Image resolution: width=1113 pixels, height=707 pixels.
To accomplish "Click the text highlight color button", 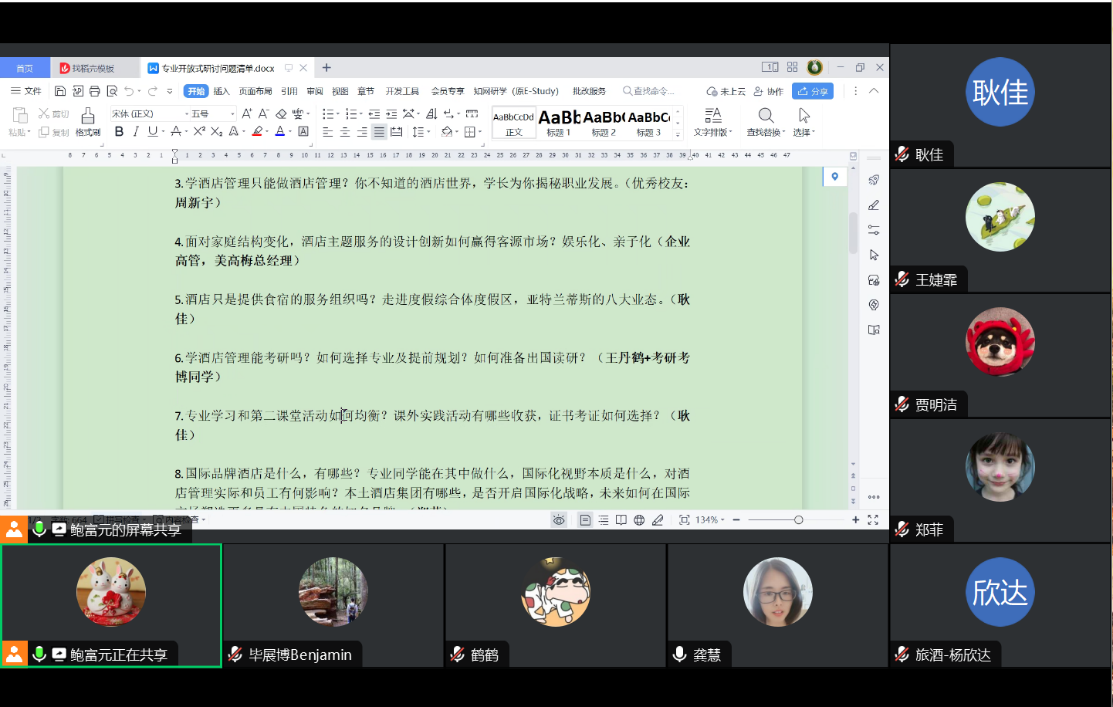I will [258, 131].
